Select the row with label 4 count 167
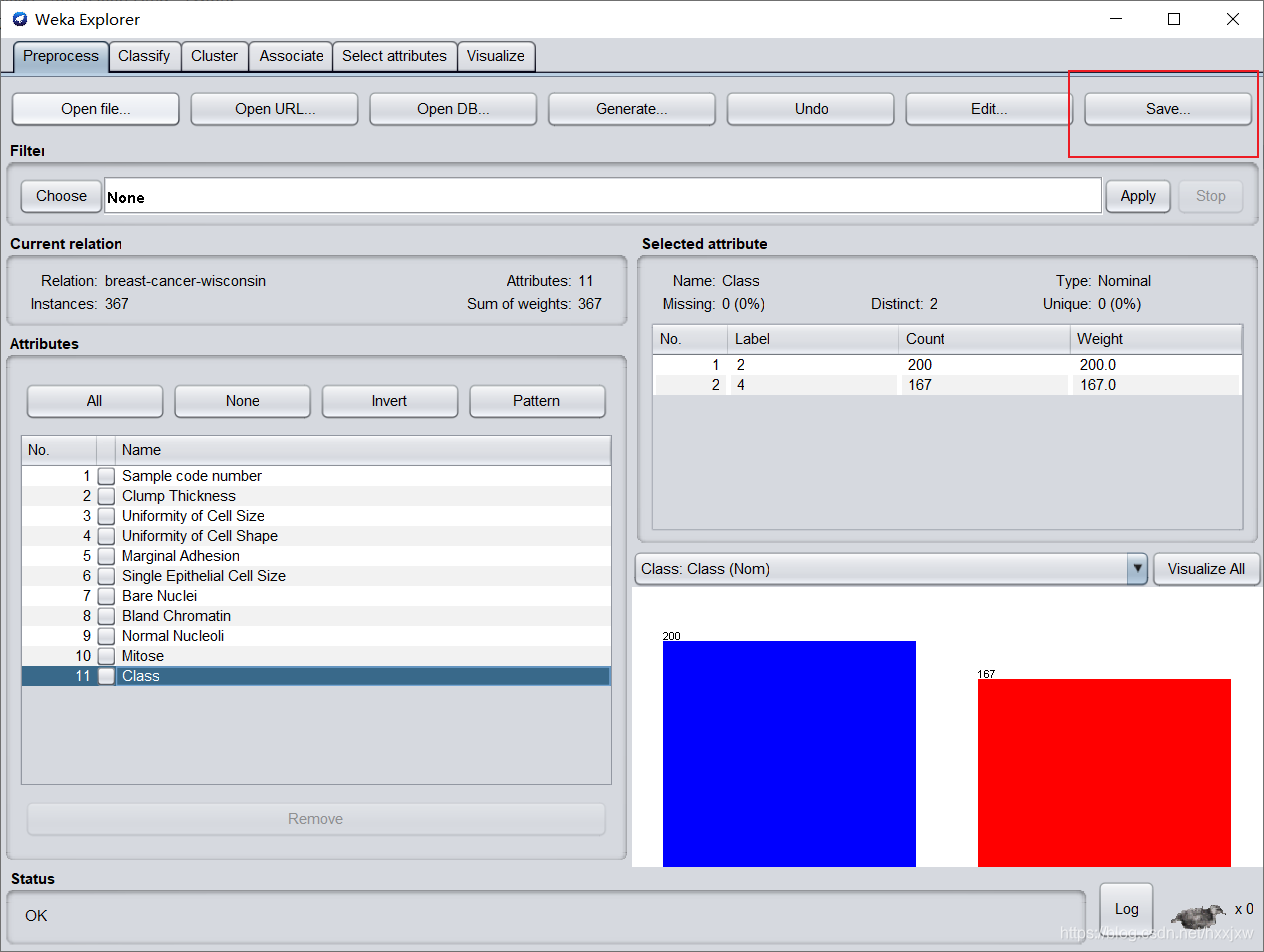1264x952 pixels. pyautogui.click(x=947, y=385)
